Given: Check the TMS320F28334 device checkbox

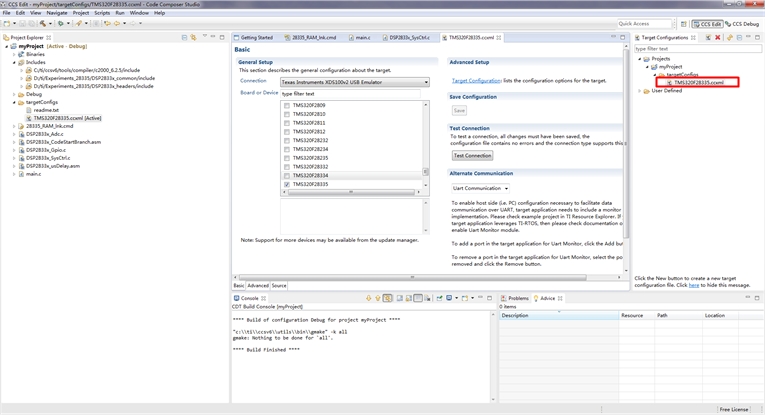Looking at the screenshot, I should tap(287, 176).
